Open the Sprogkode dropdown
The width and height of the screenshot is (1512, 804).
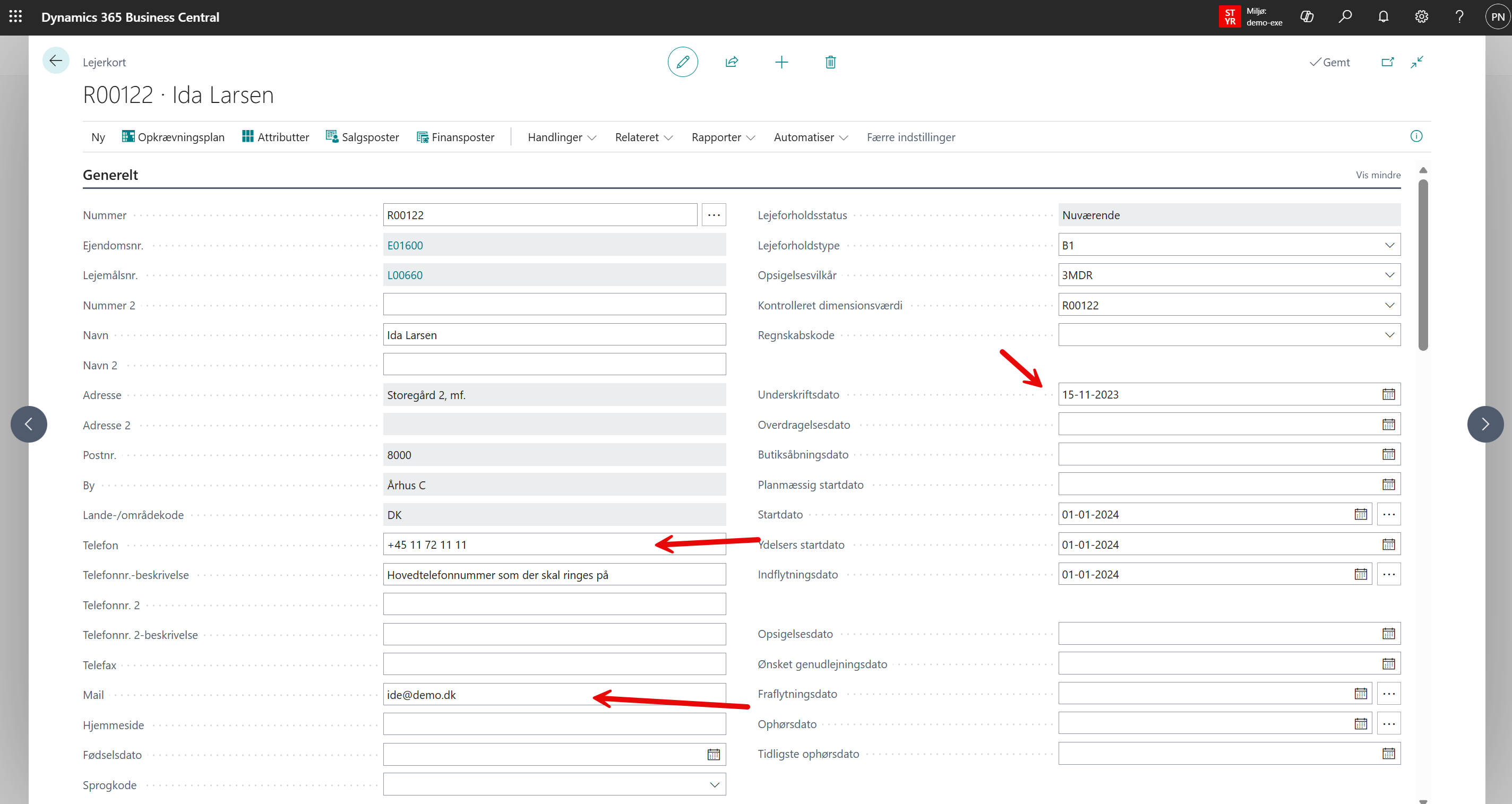coord(715,785)
